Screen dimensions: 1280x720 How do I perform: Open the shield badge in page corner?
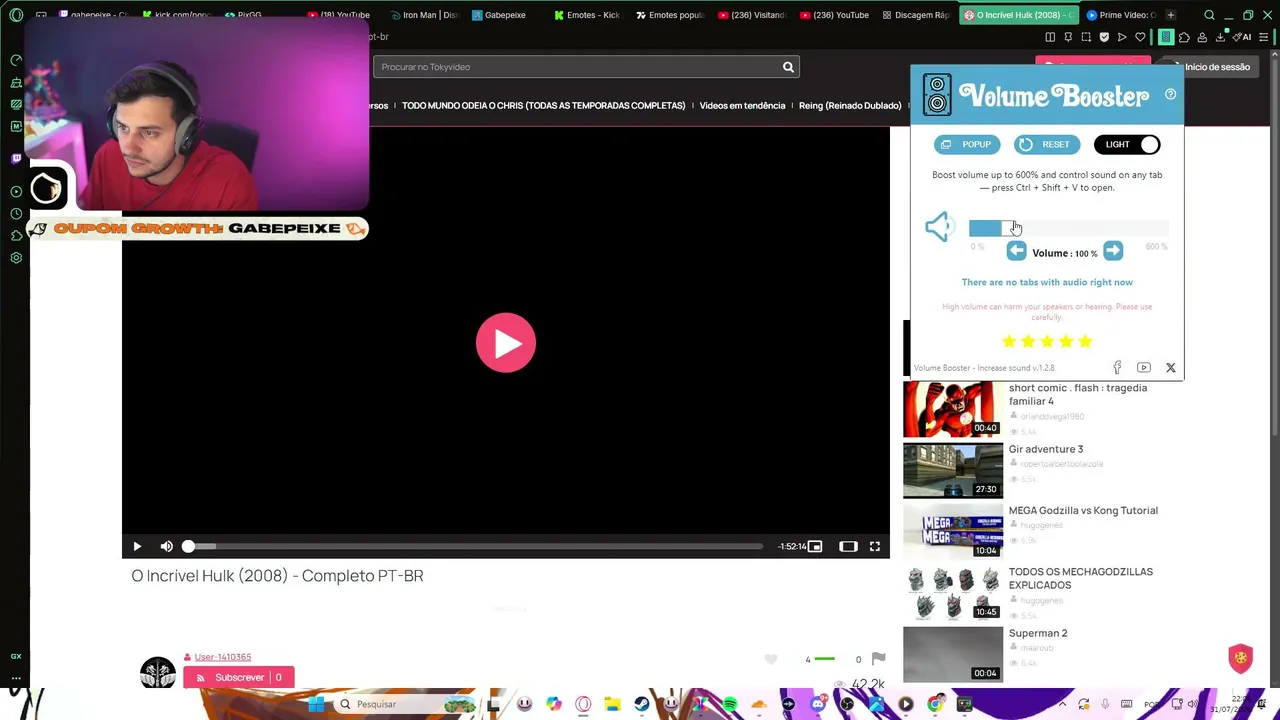(1241, 658)
